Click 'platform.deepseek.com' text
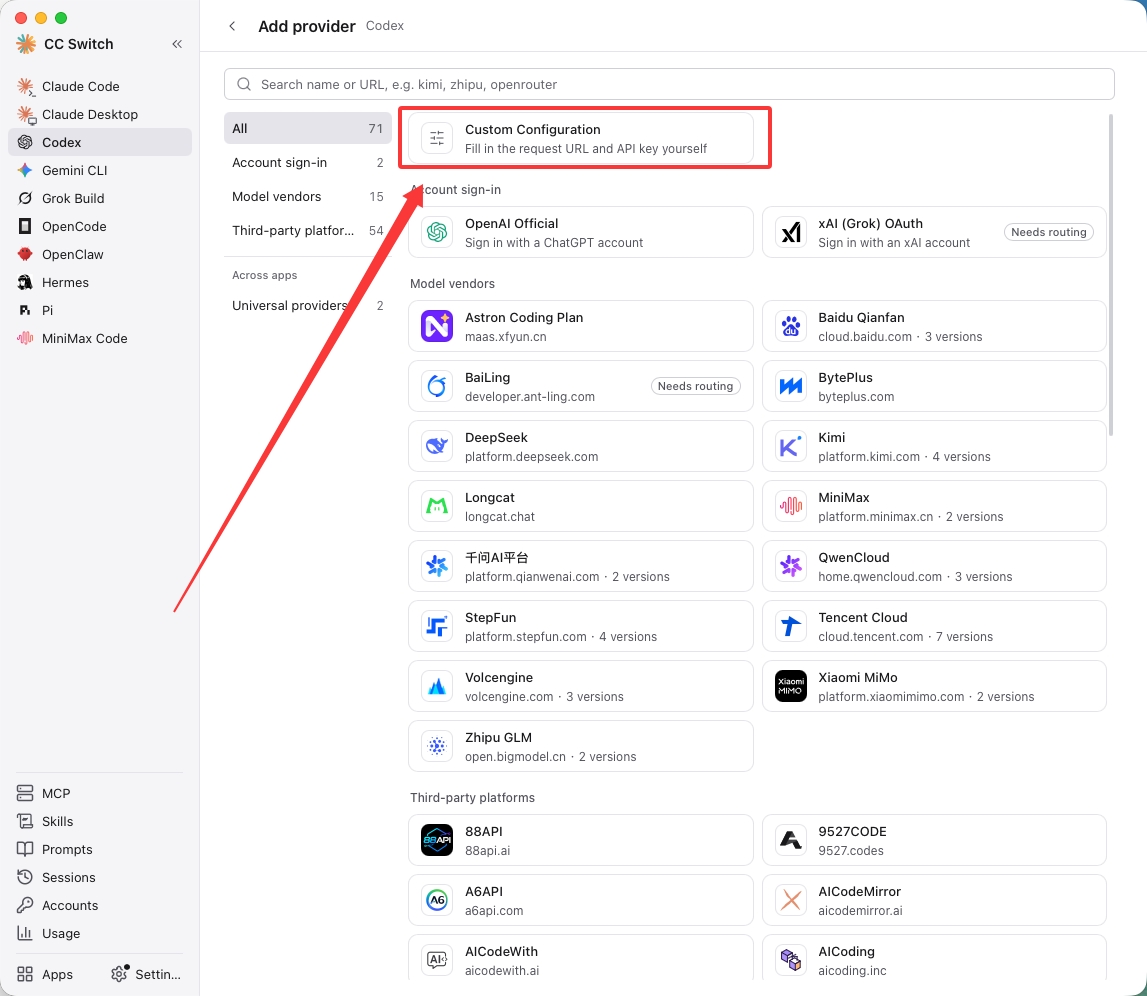The height and width of the screenshot is (996, 1147). (532, 456)
